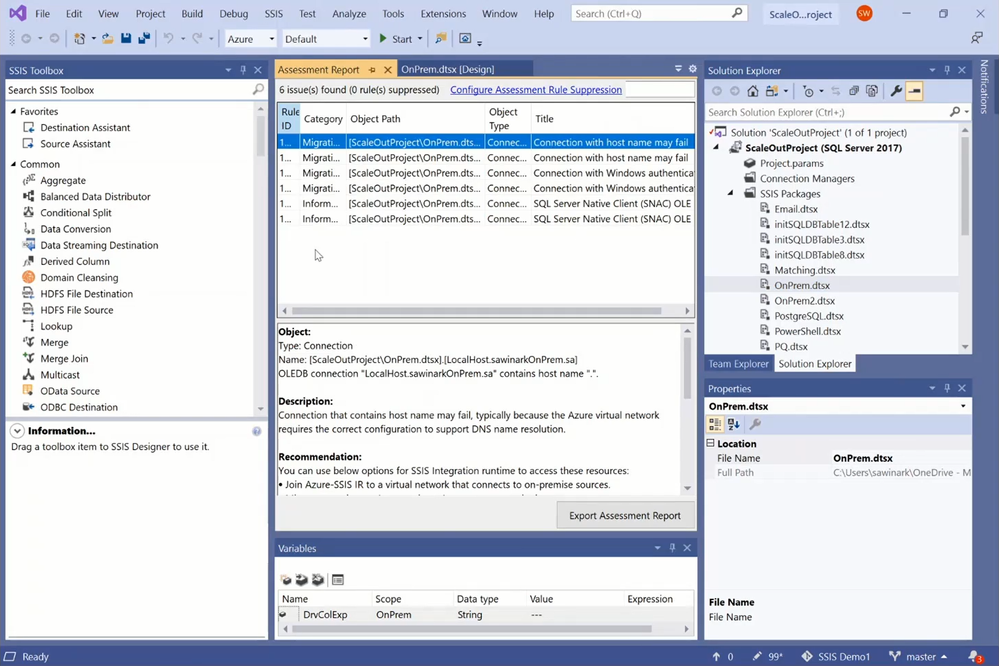Click the wrench Properties icon in Solution Explorer
This screenshot has height=666, width=999.
click(x=896, y=91)
